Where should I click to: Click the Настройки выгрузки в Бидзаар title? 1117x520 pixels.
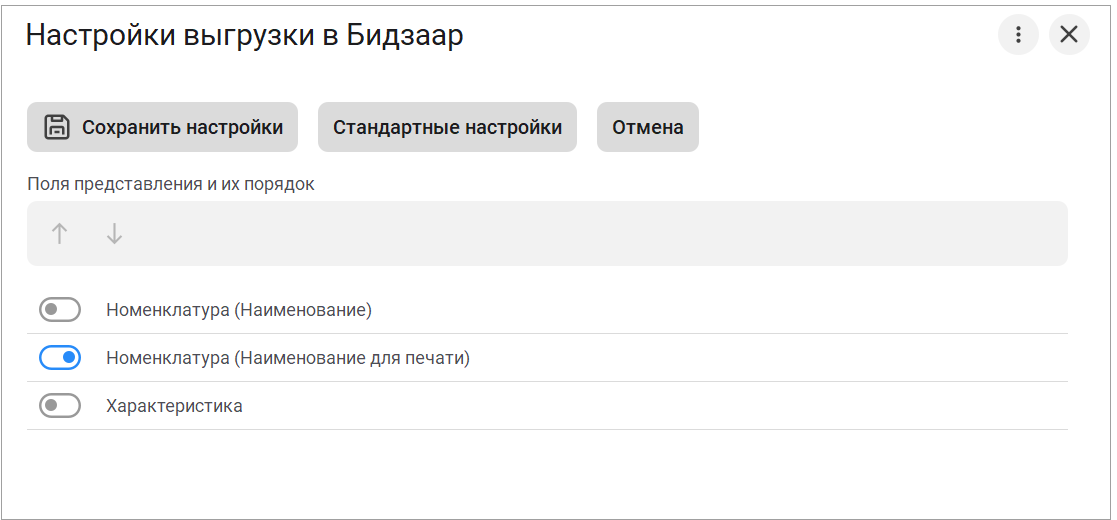coord(244,36)
